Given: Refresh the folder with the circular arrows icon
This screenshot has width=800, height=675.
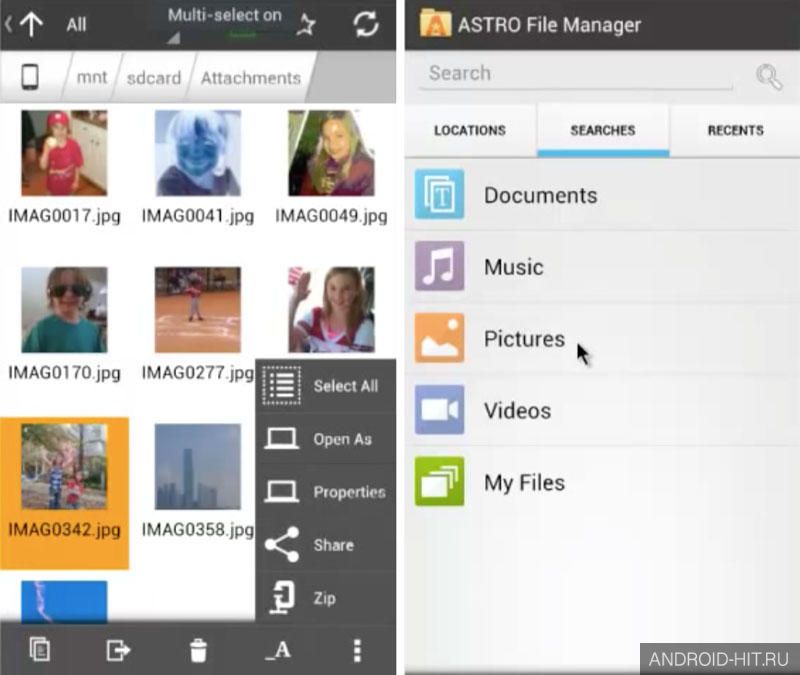Looking at the screenshot, I should pos(366,24).
